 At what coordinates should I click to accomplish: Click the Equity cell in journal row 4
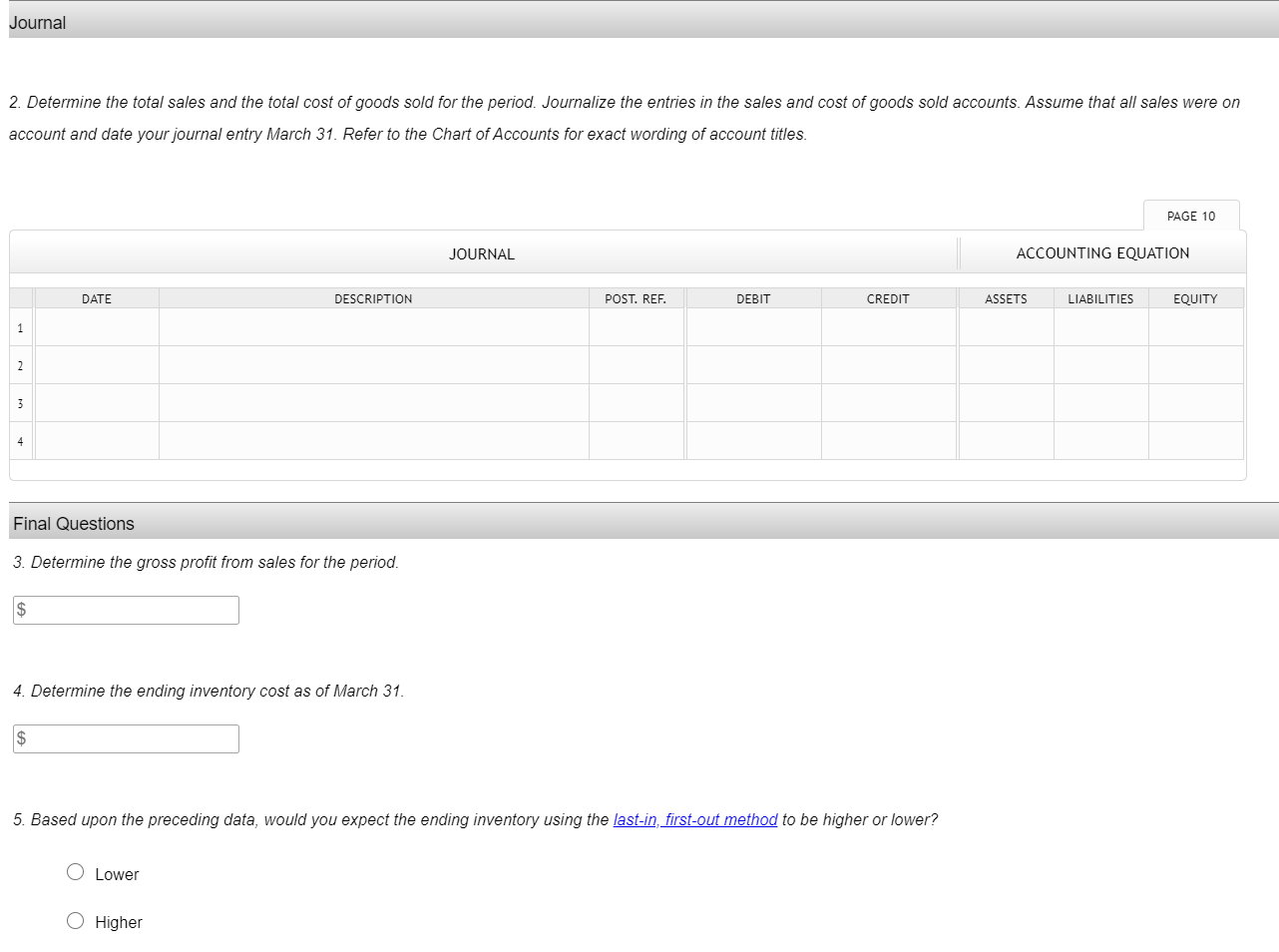[x=1195, y=441]
